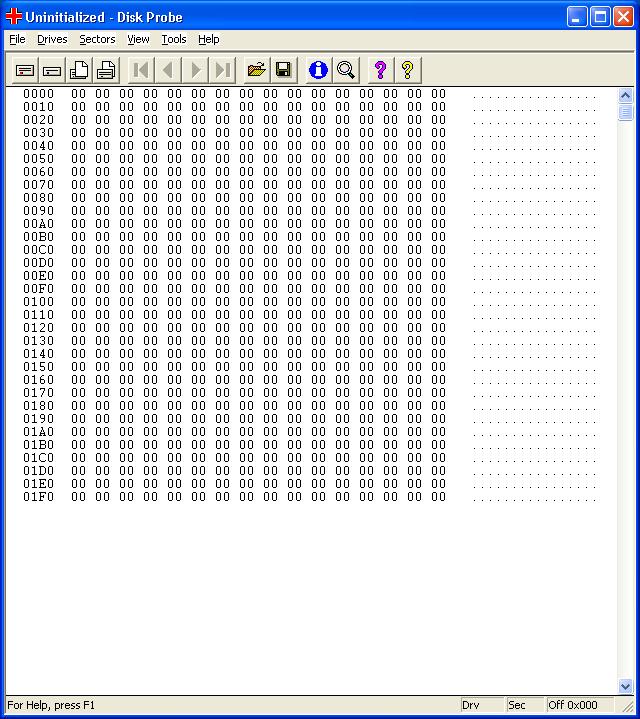640x719 pixels.
Task: Click the offset label 0050
Action: pyautogui.click(x=39, y=159)
